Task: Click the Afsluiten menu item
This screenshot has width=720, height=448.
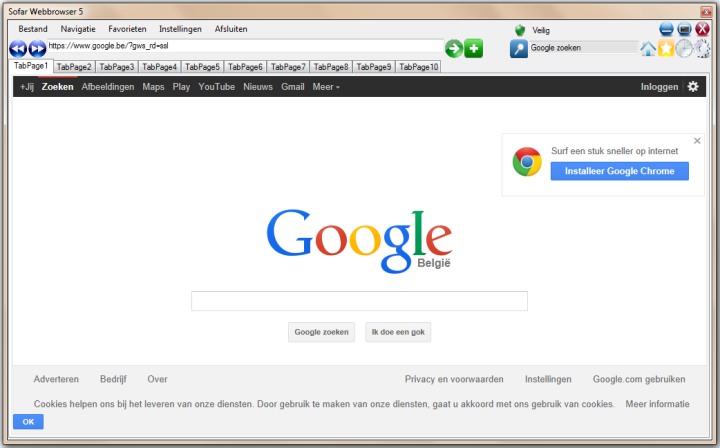Action: click(x=231, y=29)
